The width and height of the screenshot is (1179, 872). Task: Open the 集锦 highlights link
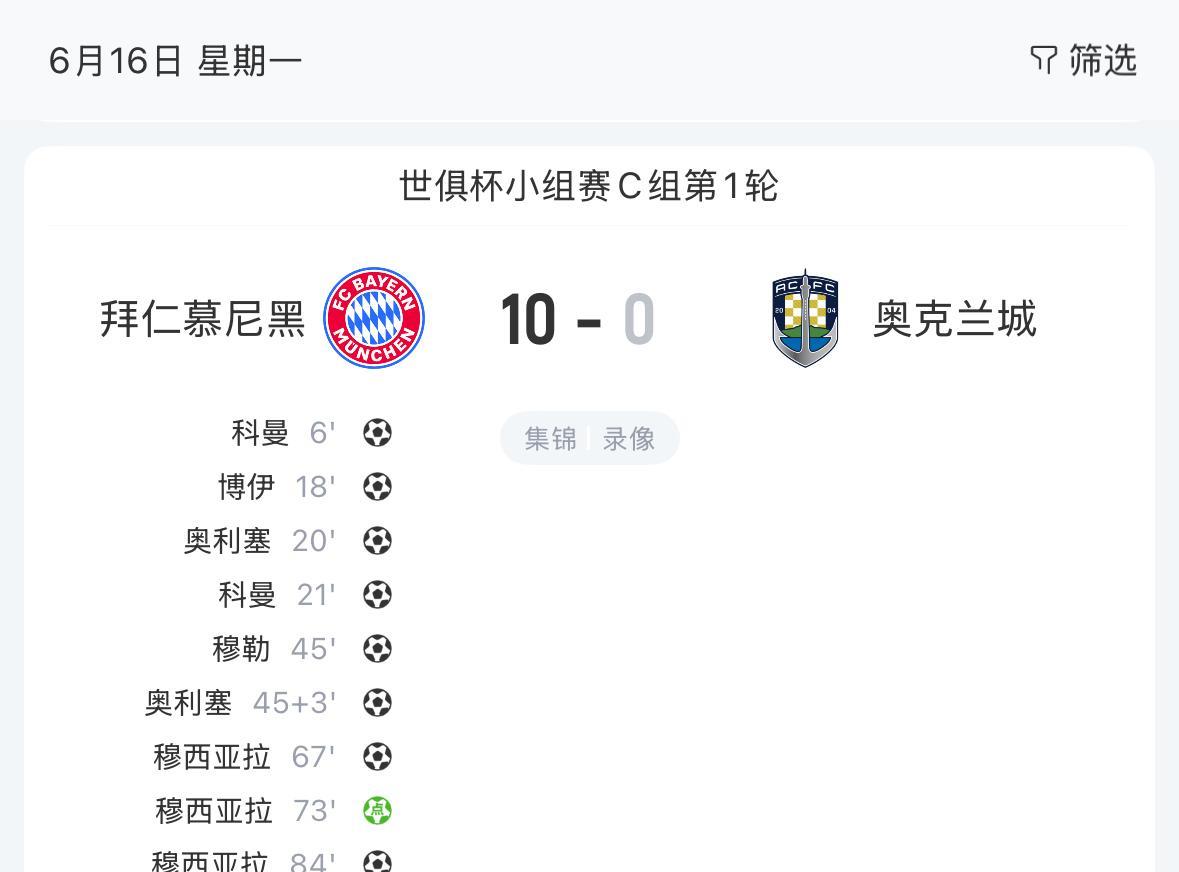tap(550, 438)
